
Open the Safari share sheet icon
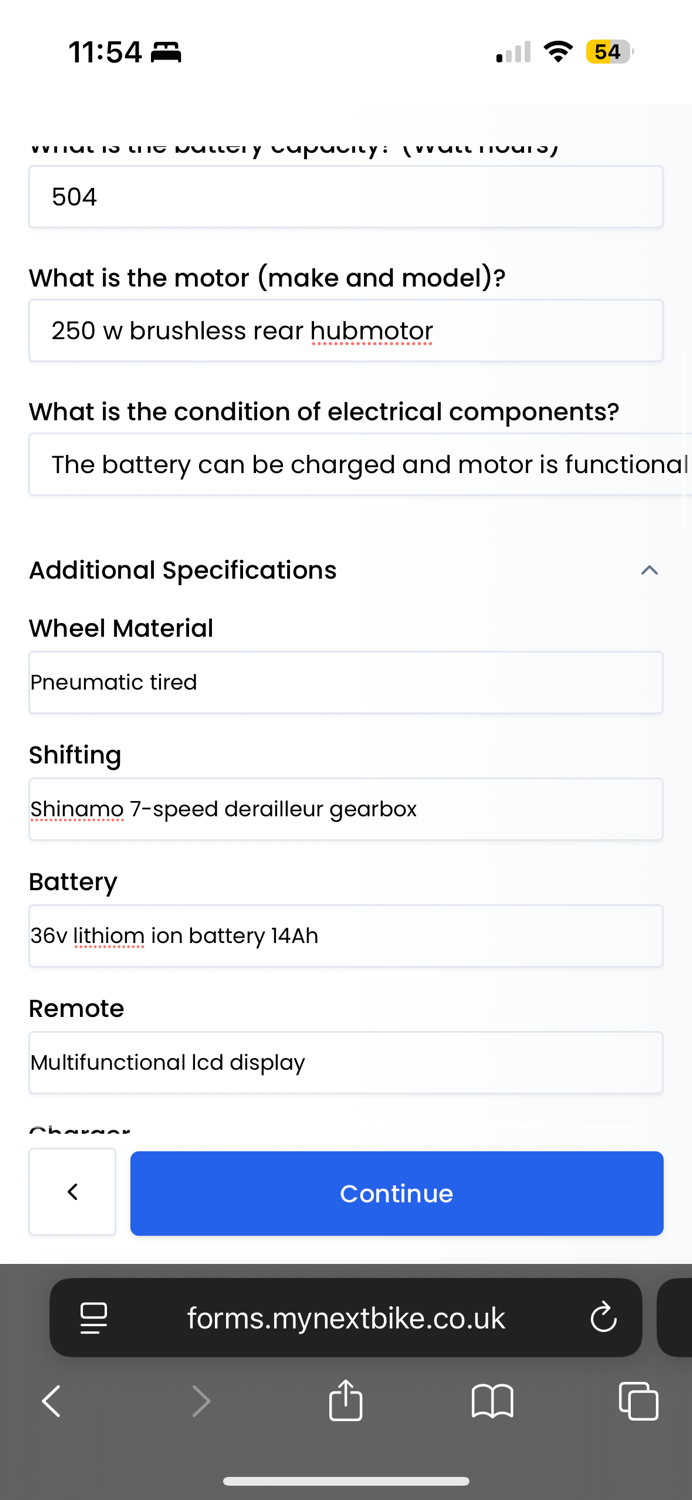point(345,1400)
